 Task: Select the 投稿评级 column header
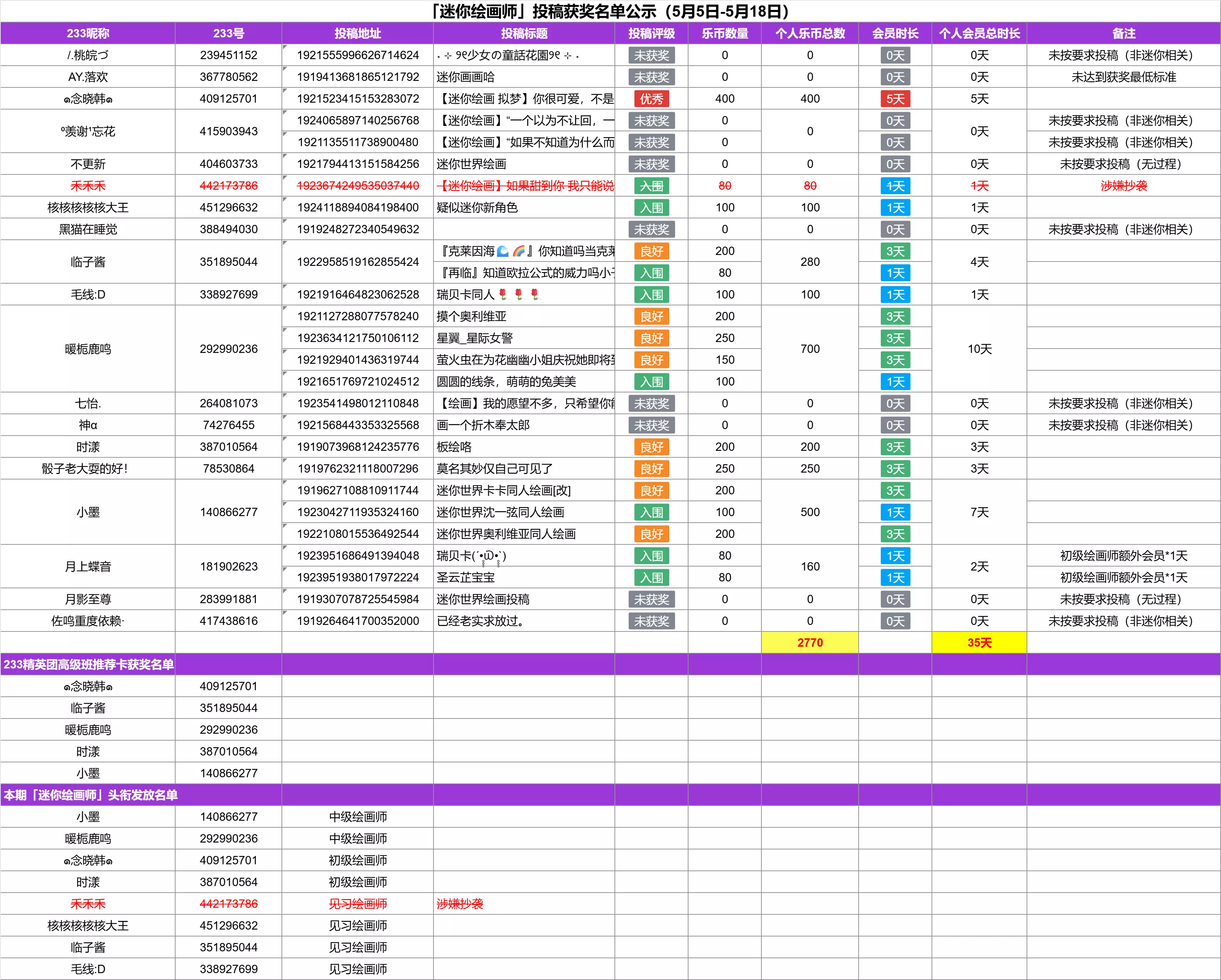pos(651,33)
